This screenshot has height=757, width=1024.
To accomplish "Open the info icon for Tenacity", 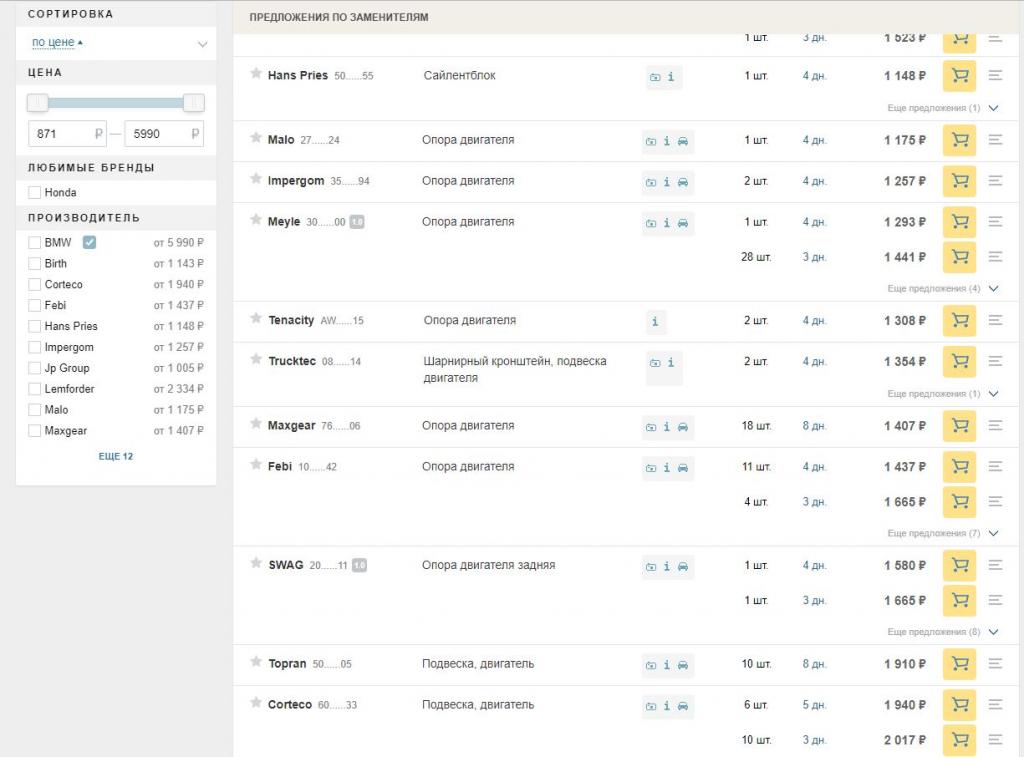I will coord(655,321).
